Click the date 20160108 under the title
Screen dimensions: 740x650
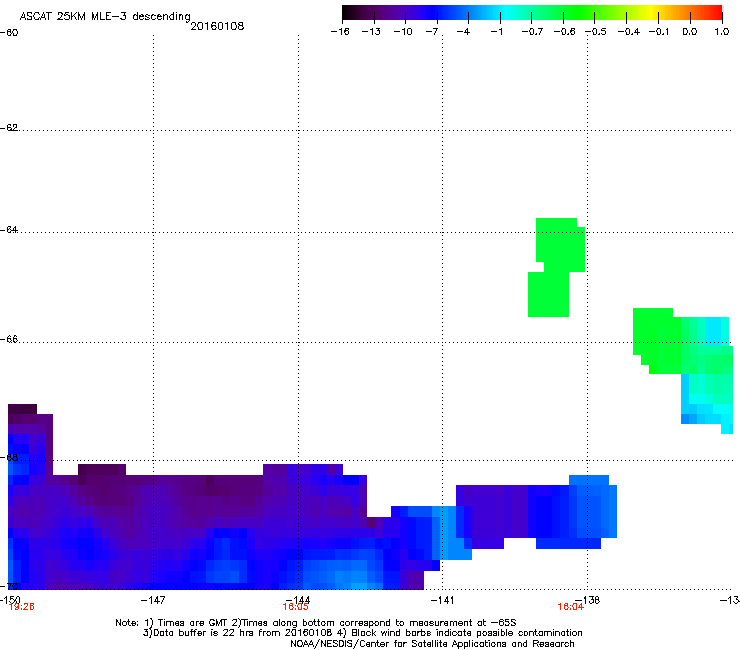point(217,26)
